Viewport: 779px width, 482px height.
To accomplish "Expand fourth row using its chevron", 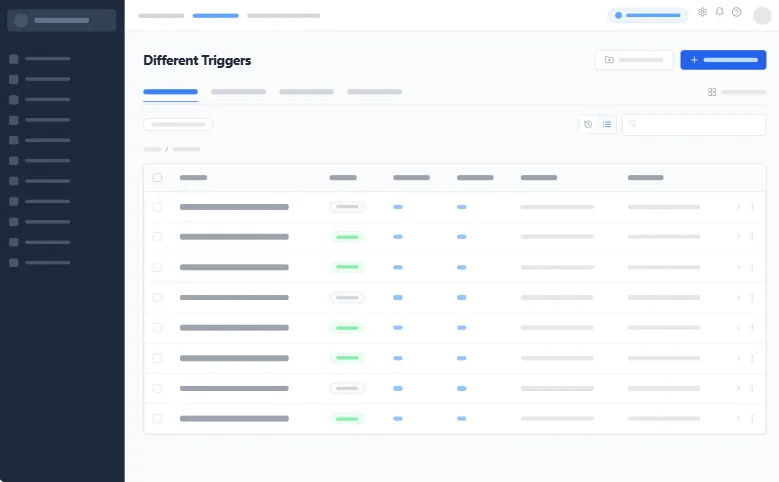I will (738, 298).
